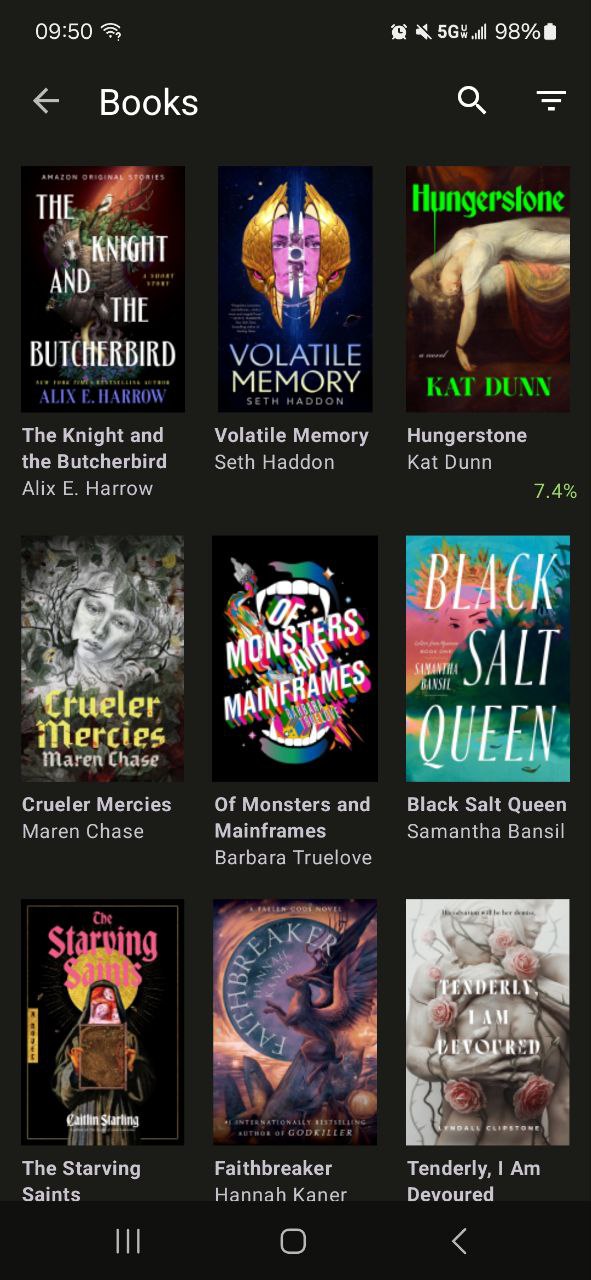Open The Starving Saints cover
The image size is (591, 1280).
click(x=103, y=1022)
